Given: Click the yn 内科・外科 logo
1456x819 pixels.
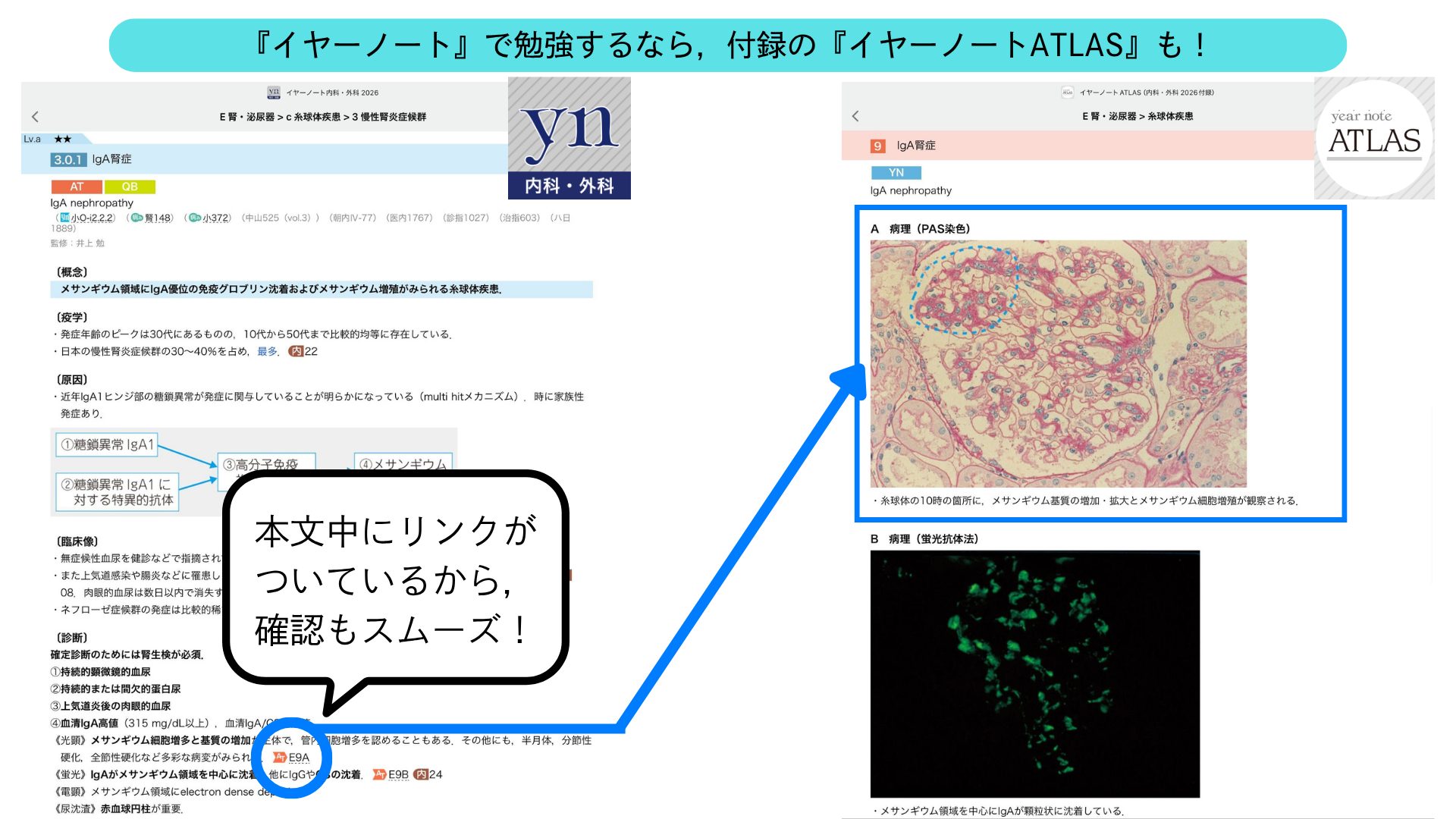Looking at the screenshot, I should tap(569, 138).
